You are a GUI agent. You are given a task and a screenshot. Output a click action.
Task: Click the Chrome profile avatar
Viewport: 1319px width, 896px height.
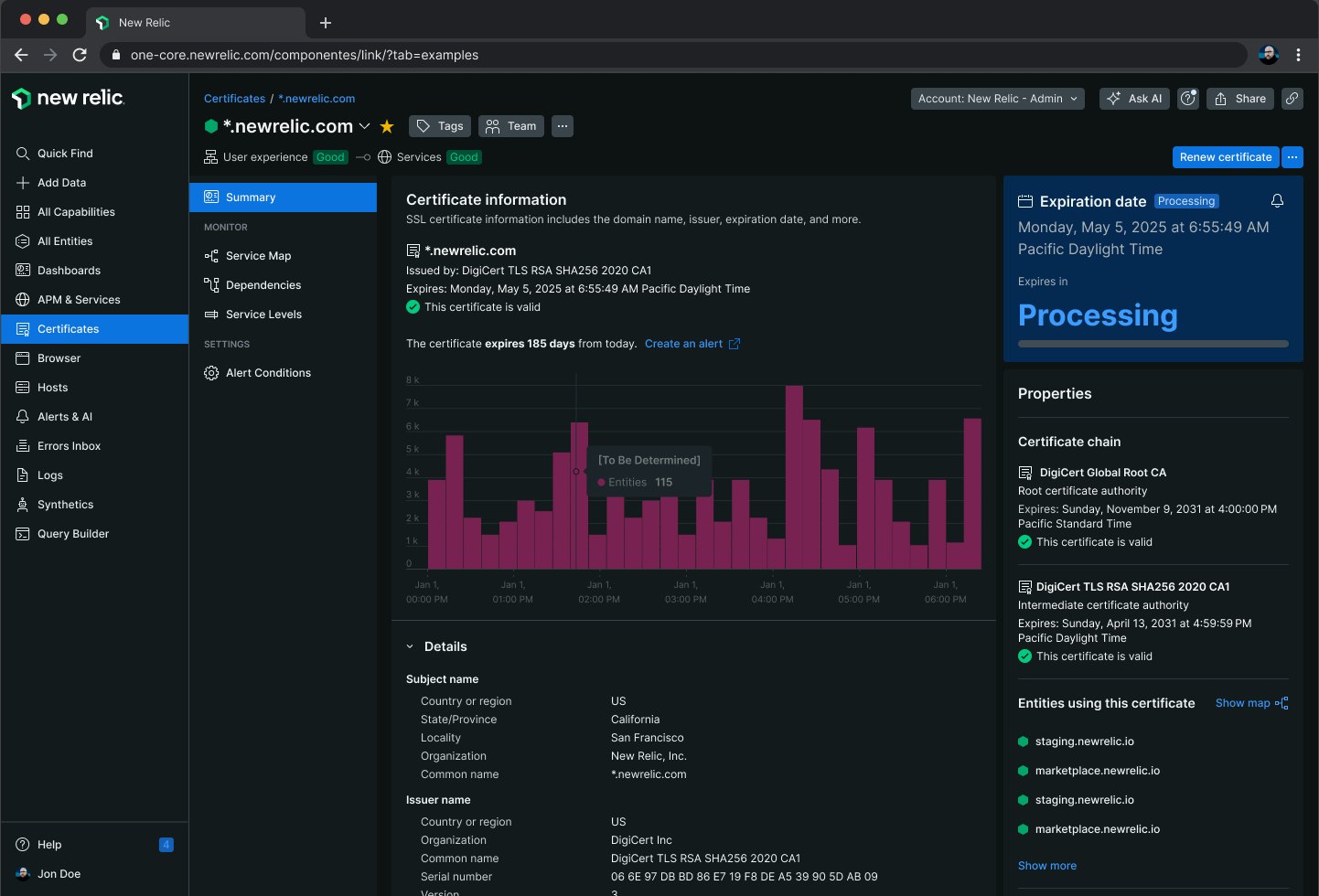click(1269, 55)
